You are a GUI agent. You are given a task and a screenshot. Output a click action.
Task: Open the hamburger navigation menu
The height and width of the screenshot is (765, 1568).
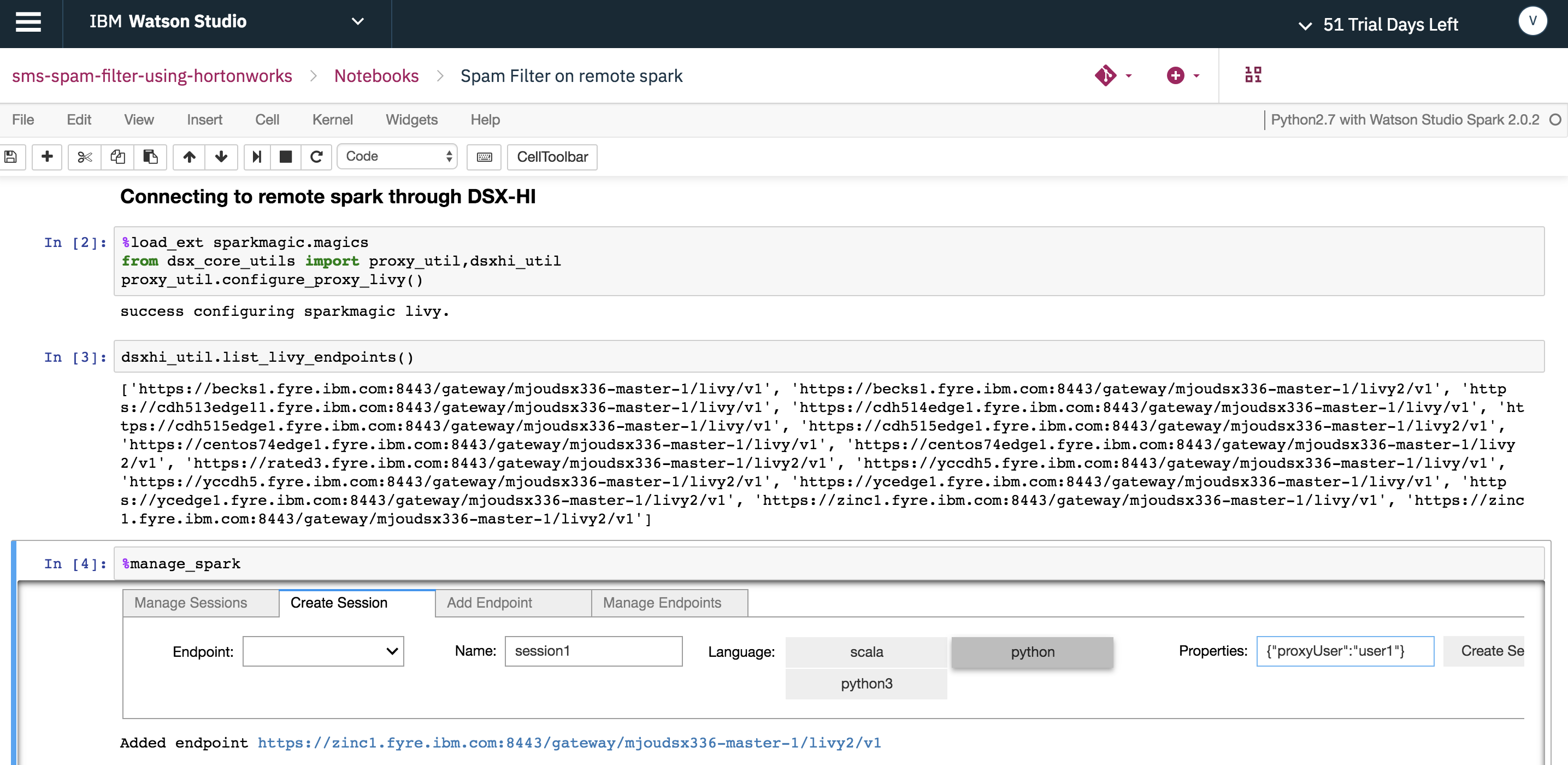[x=28, y=22]
